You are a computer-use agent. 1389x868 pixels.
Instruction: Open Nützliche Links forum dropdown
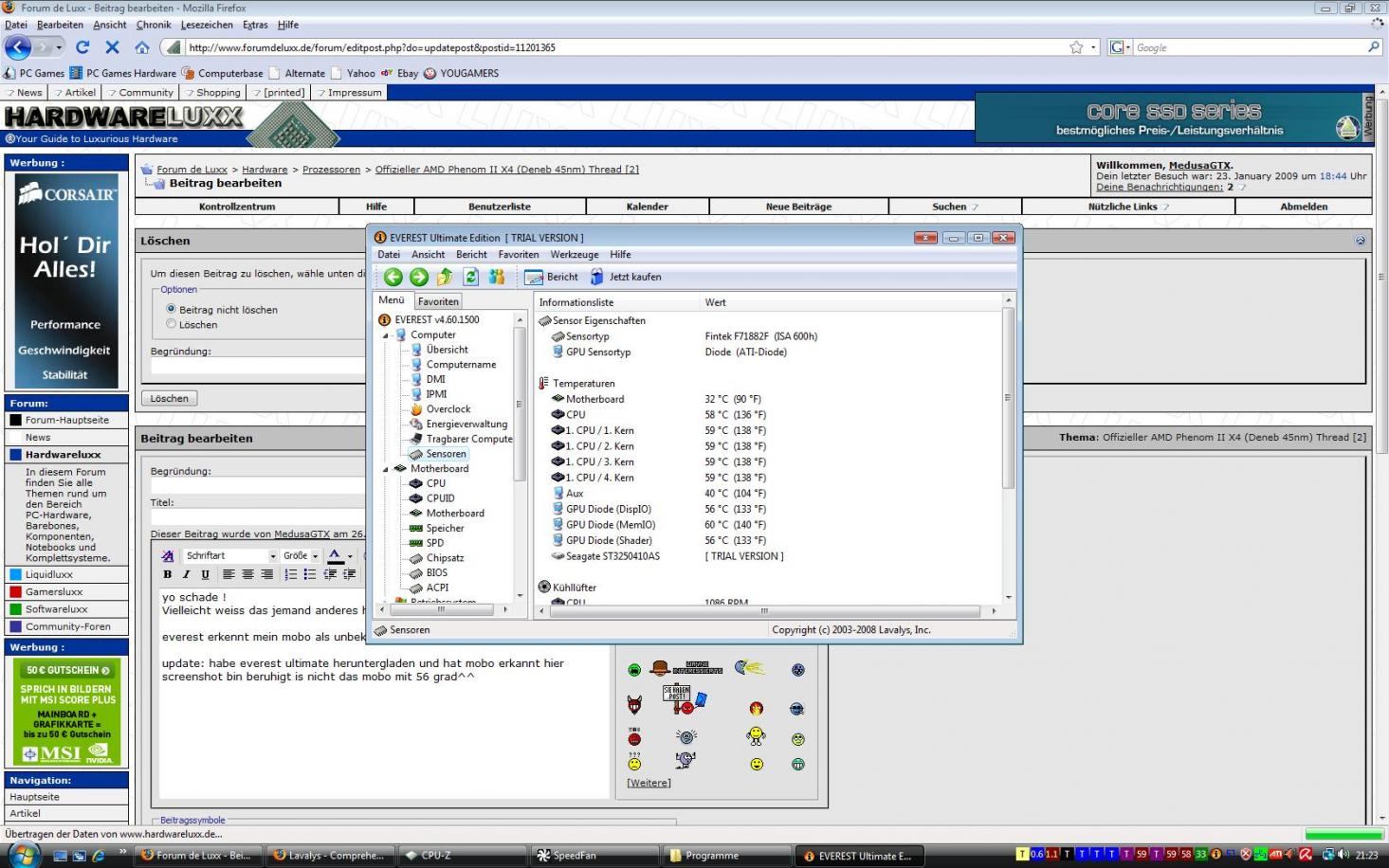pos(1128,207)
